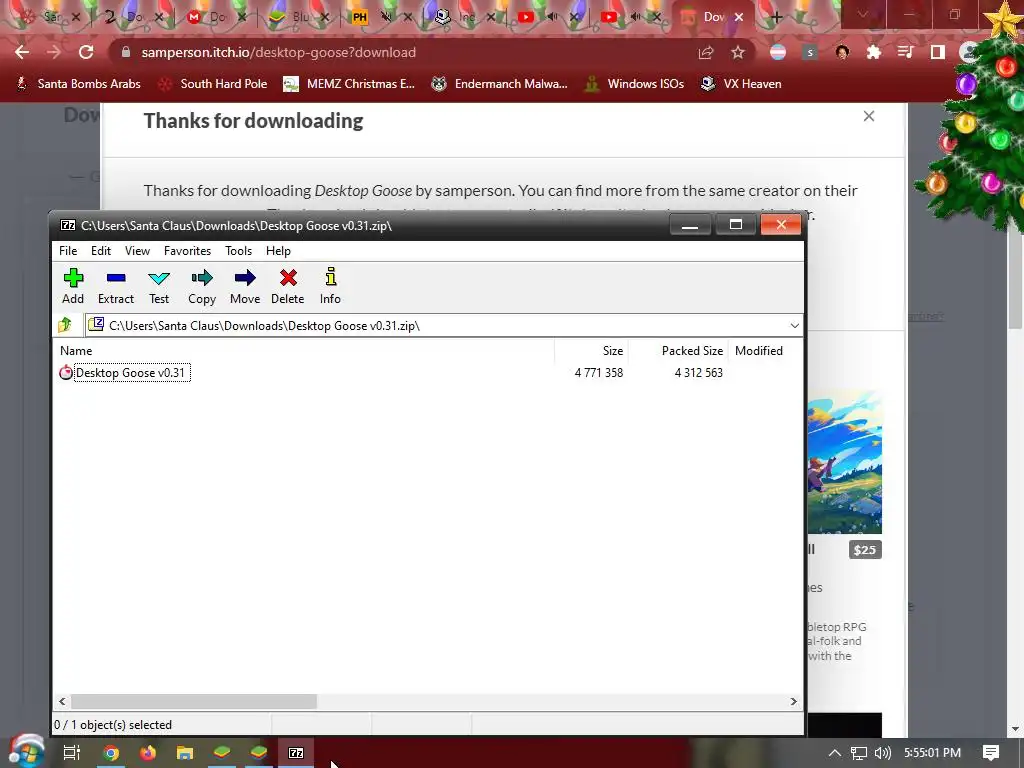Sort by the Packed Size column header
Viewport: 1024px width, 768px height.
click(692, 351)
